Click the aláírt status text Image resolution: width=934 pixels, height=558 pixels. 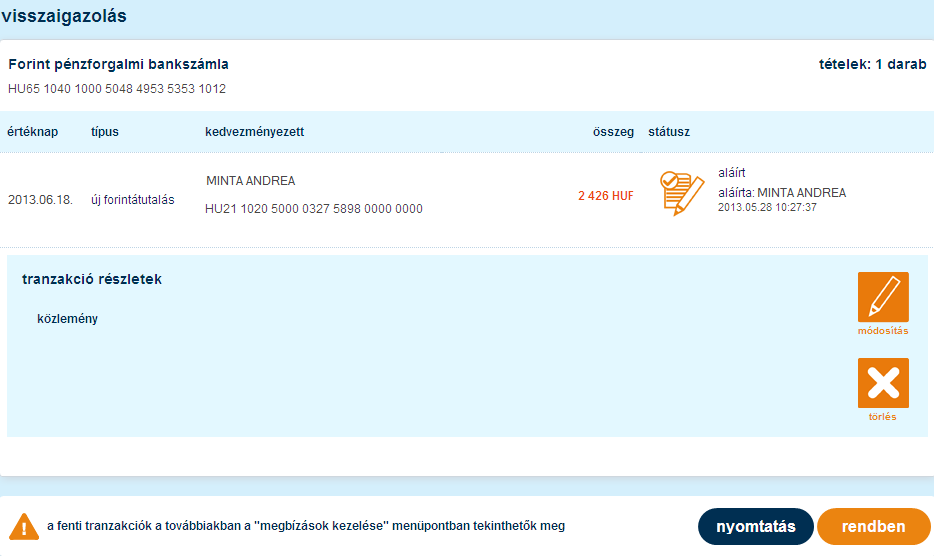pos(731,173)
